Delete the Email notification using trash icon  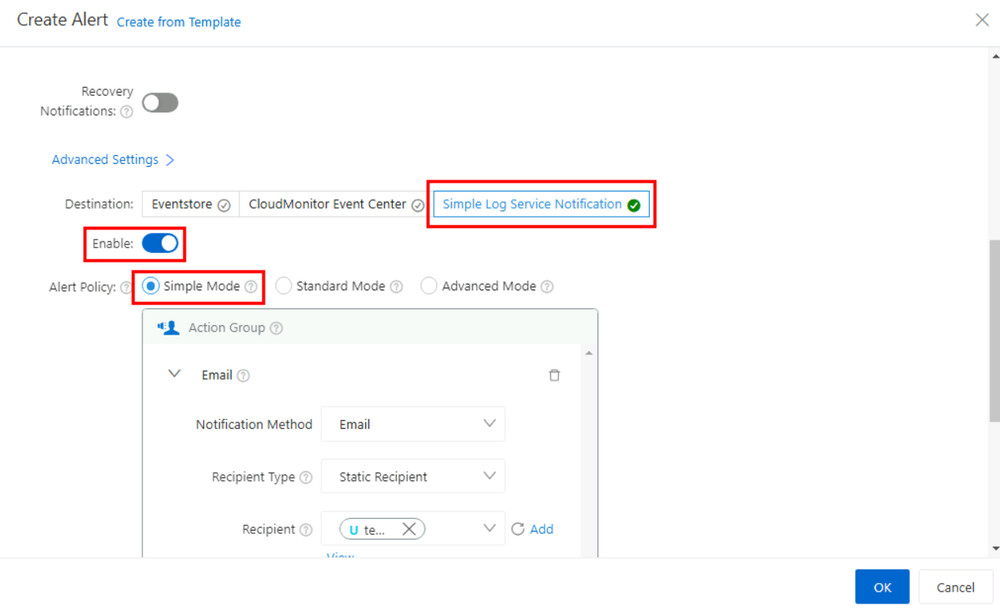[555, 374]
